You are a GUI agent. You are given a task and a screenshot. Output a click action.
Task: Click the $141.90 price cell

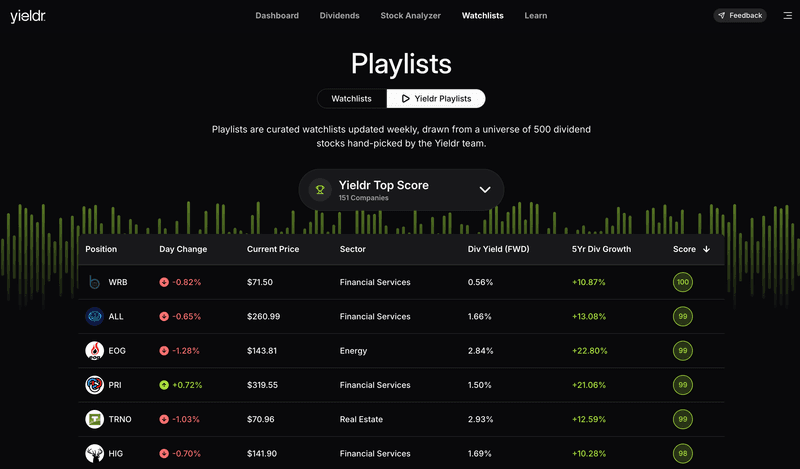click(262, 453)
